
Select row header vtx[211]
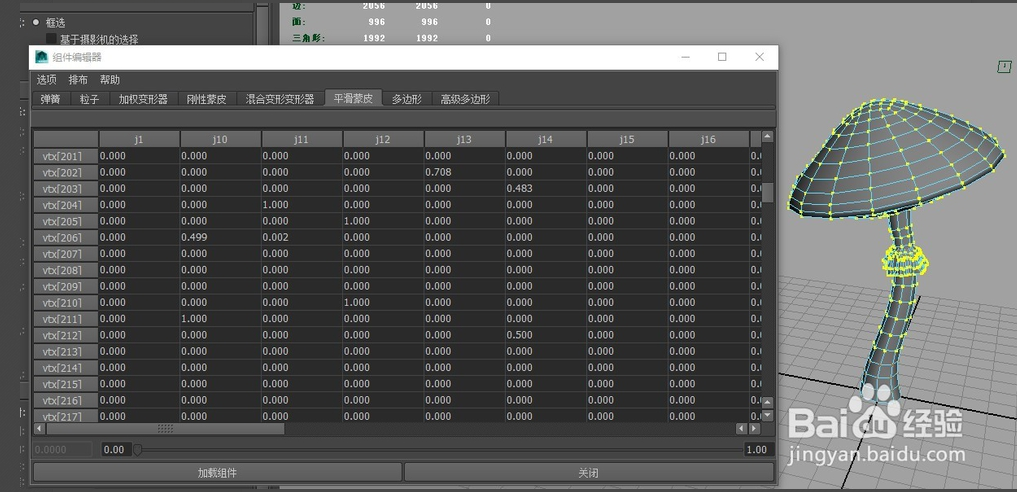pyautogui.click(x=66, y=318)
